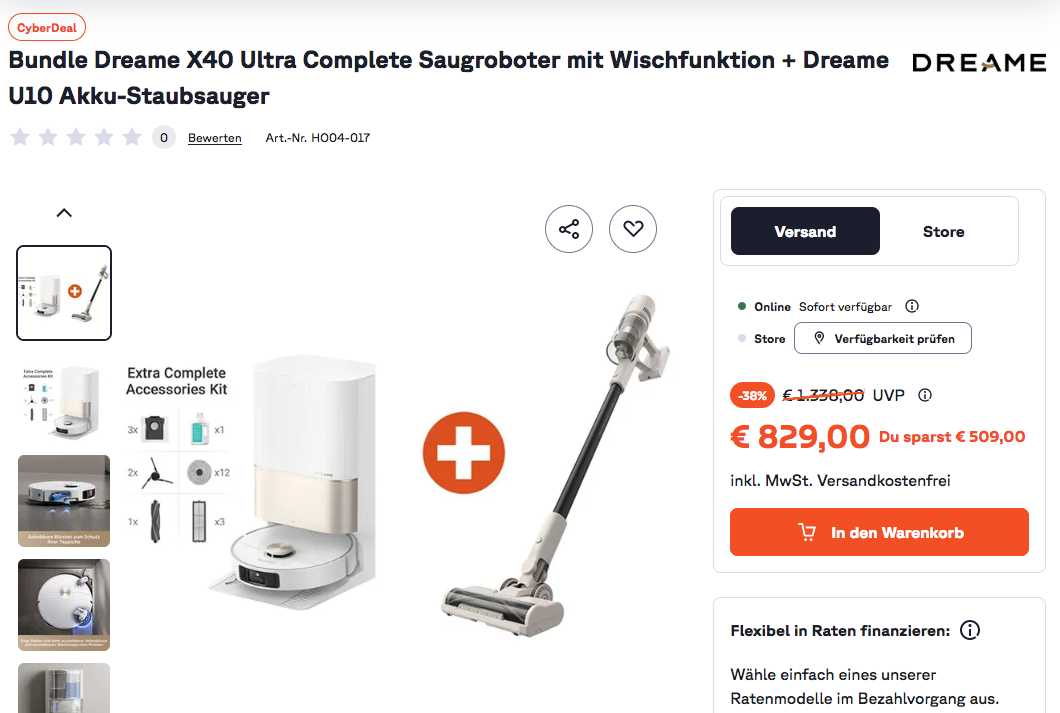Select the first bundle thumbnail

[64, 293]
